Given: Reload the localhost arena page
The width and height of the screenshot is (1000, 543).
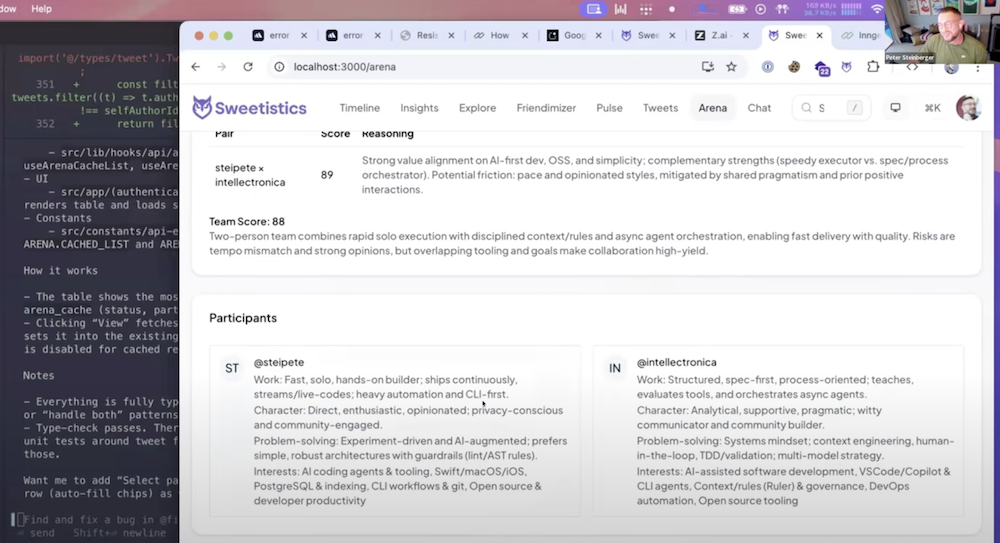Looking at the screenshot, I should (x=247, y=67).
